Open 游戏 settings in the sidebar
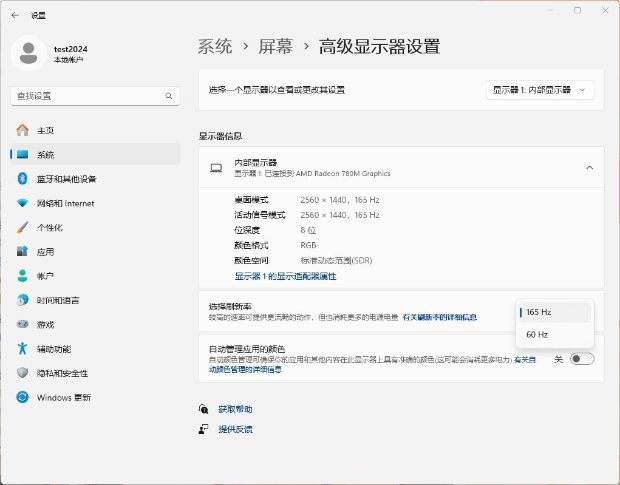The width and height of the screenshot is (620, 485). click(x=95, y=324)
